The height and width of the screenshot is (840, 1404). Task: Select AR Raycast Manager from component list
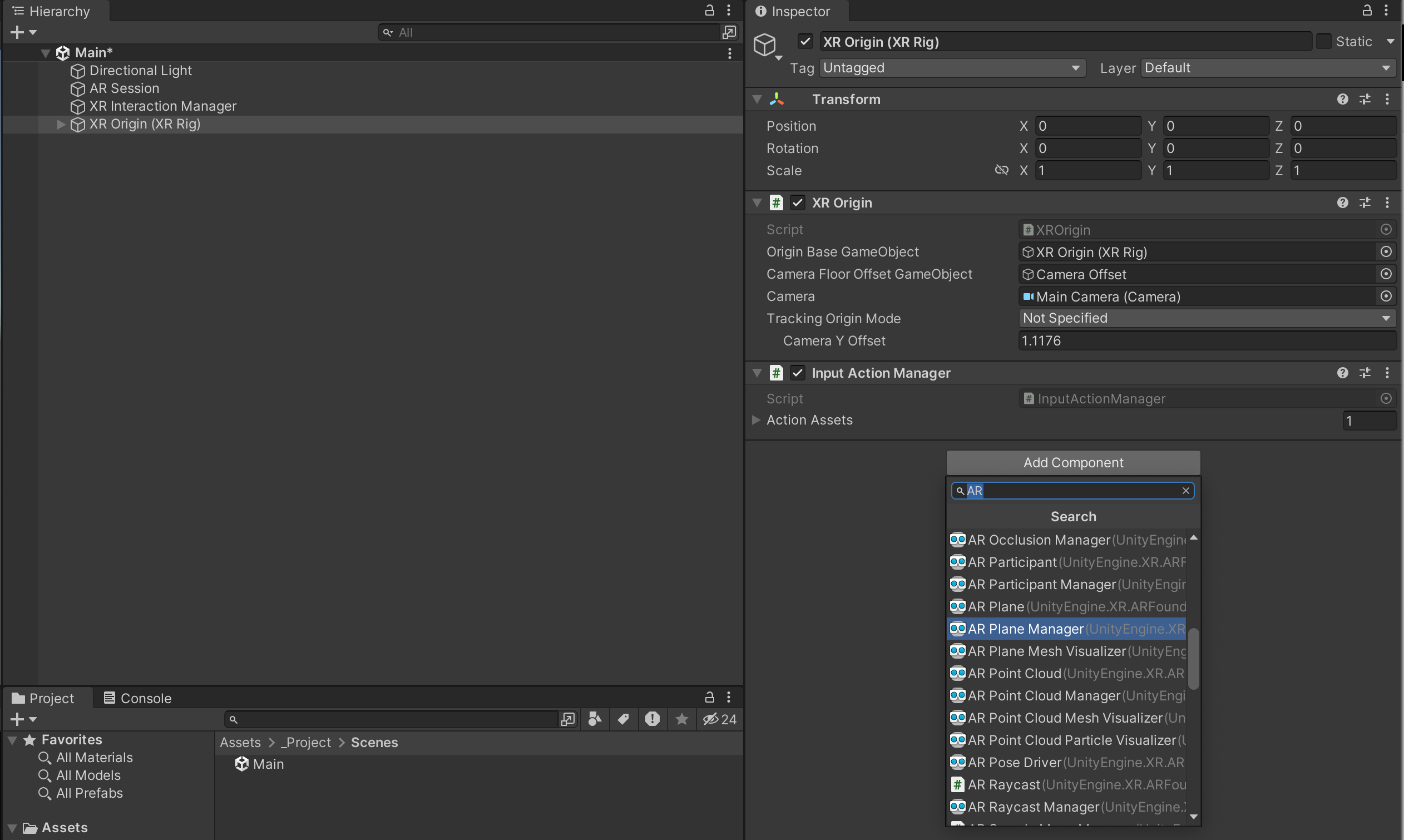(x=1034, y=807)
